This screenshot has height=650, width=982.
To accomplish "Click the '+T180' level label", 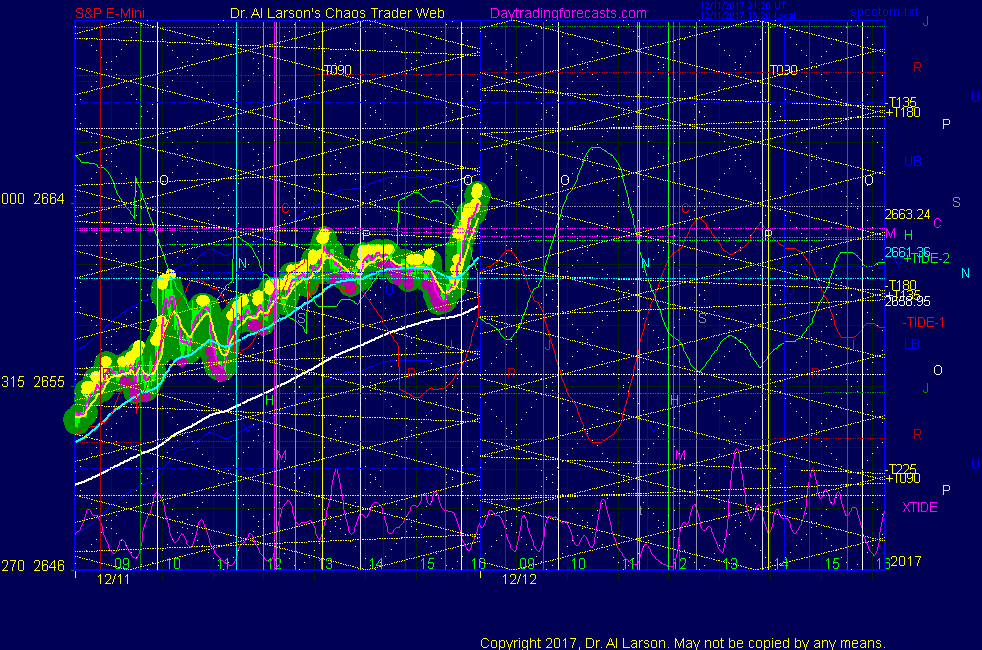I will pos(903,113).
